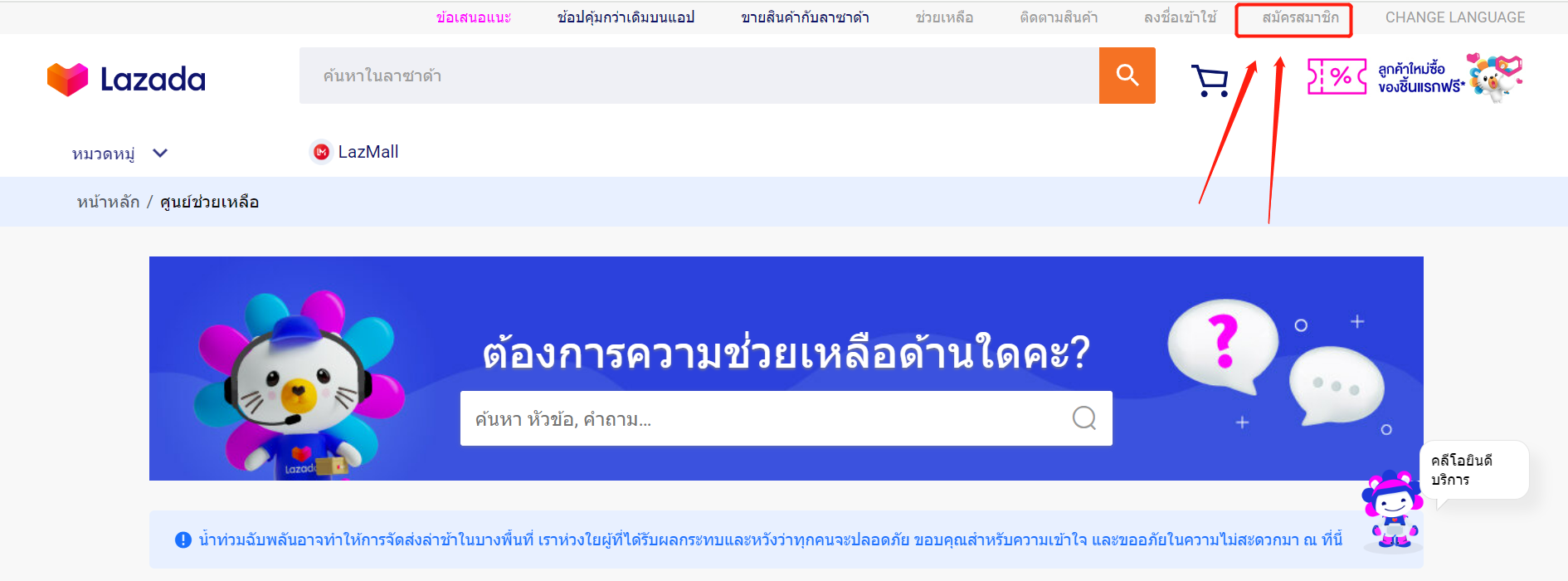Click the Lazada heart logo

(x=67, y=79)
